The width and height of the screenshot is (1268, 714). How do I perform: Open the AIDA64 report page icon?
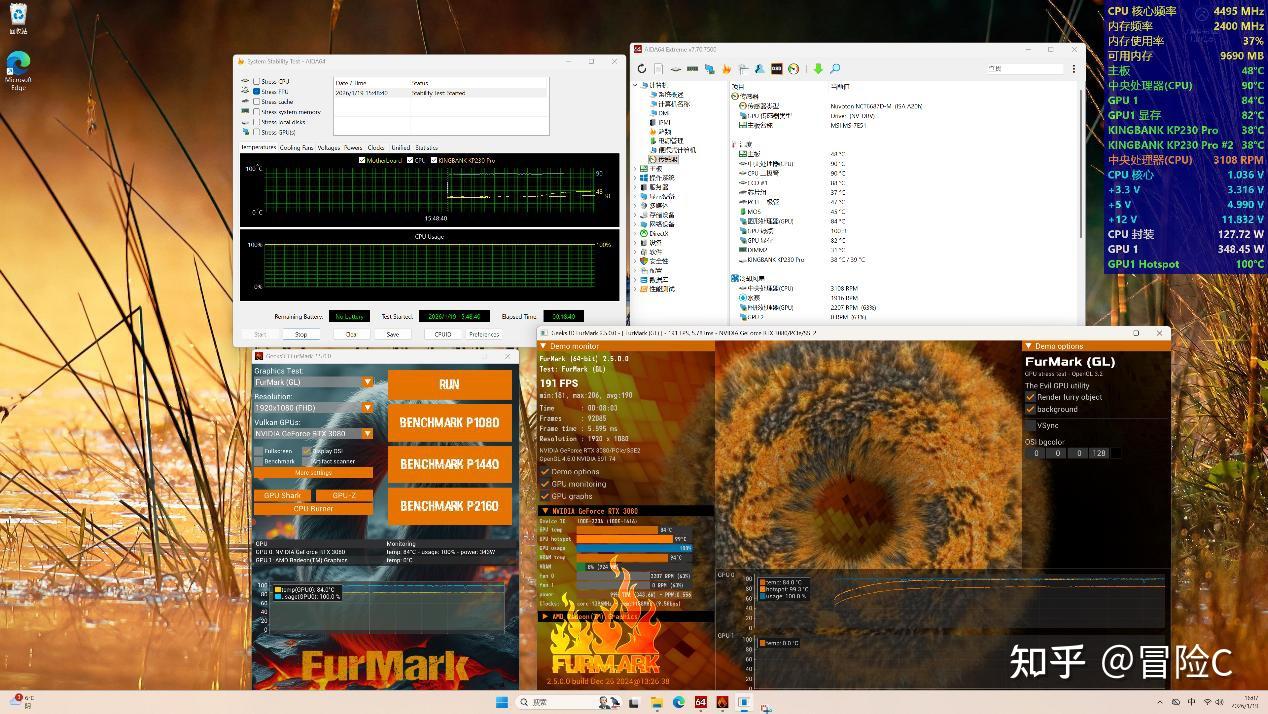(x=658, y=69)
